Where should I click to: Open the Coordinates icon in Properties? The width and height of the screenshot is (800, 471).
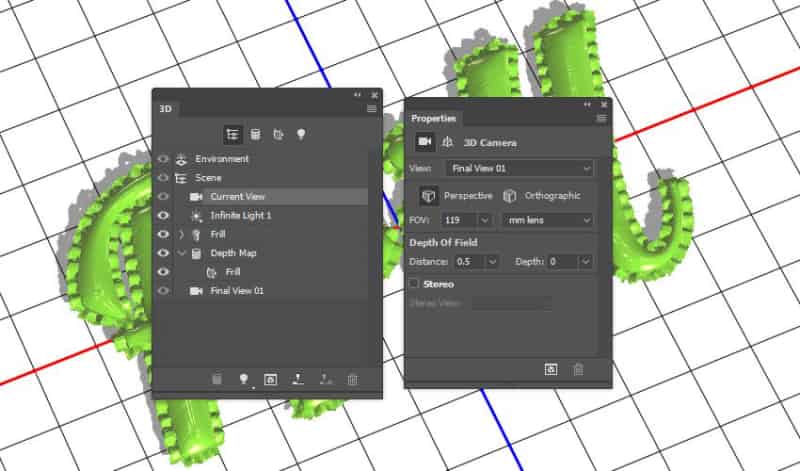tap(447, 142)
